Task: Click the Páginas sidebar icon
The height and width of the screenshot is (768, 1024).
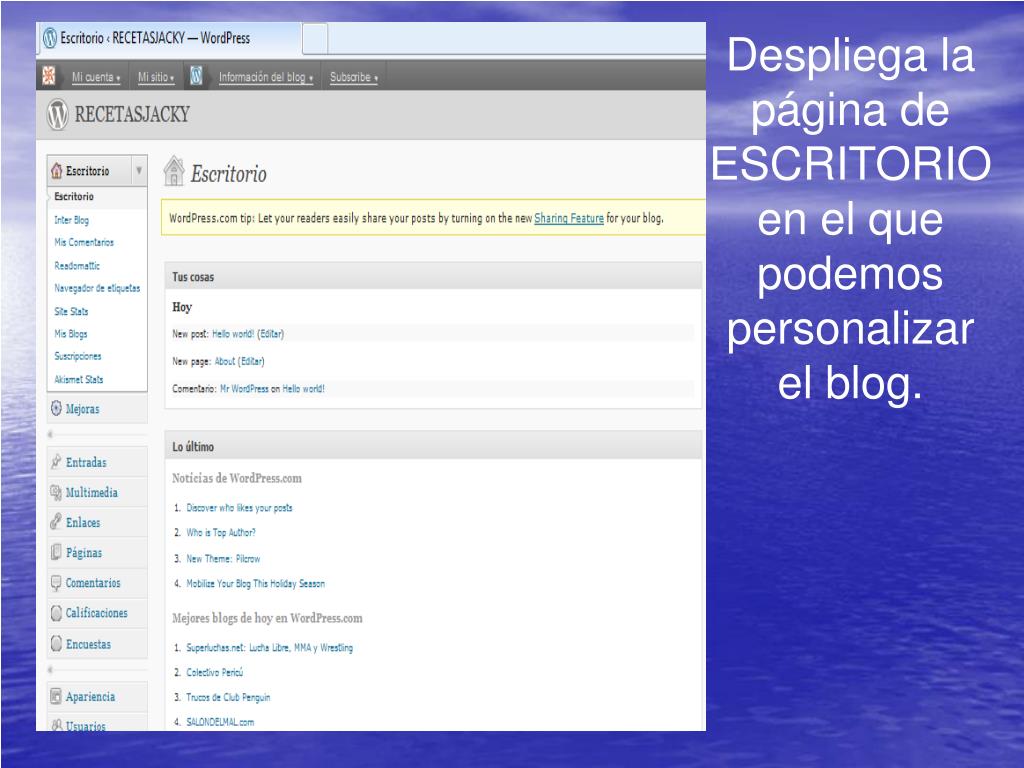Action: coord(56,552)
